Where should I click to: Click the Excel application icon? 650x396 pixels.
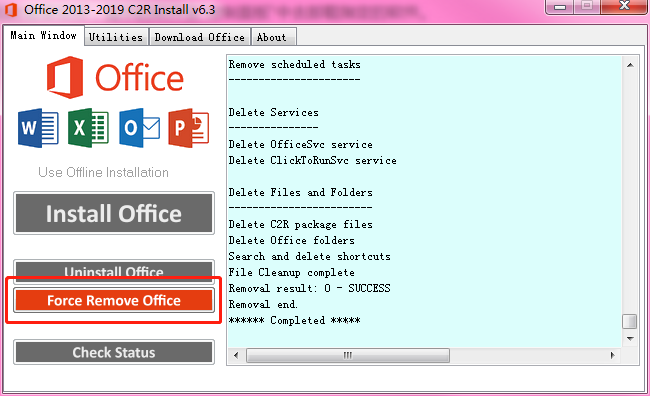[x=88, y=128]
